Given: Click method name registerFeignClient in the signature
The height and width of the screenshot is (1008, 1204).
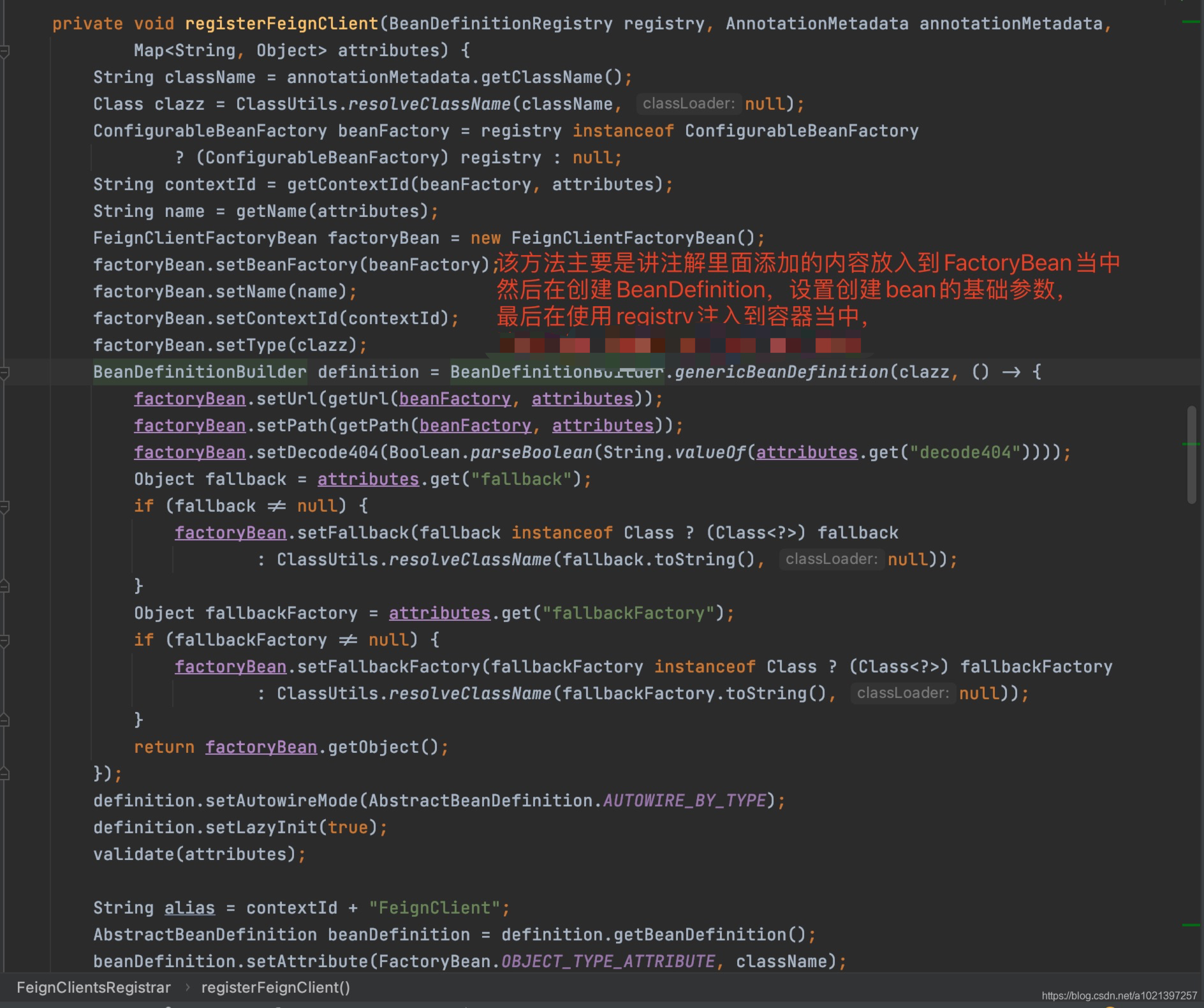Looking at the screenshot, I should [282, 24].
